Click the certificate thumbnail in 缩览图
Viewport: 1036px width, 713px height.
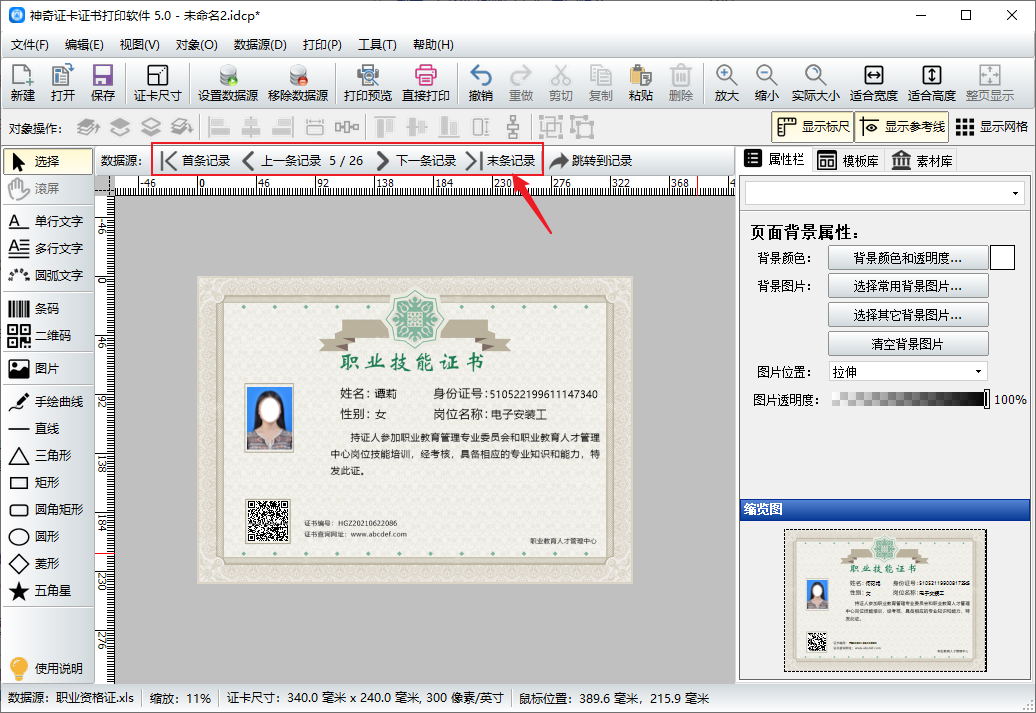coord(885,598)
